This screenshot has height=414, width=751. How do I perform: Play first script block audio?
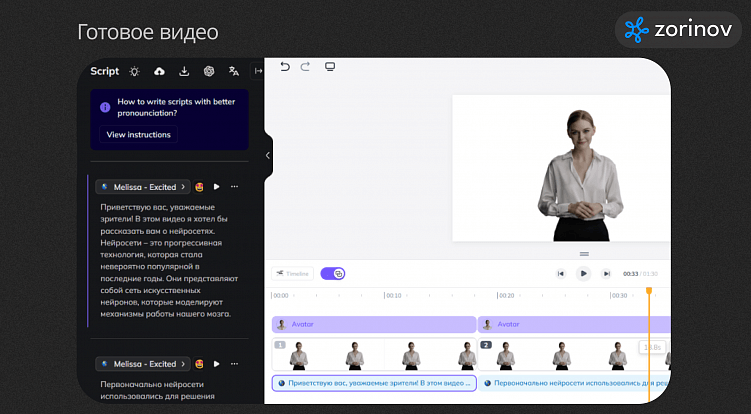click(x=216, y=187)
